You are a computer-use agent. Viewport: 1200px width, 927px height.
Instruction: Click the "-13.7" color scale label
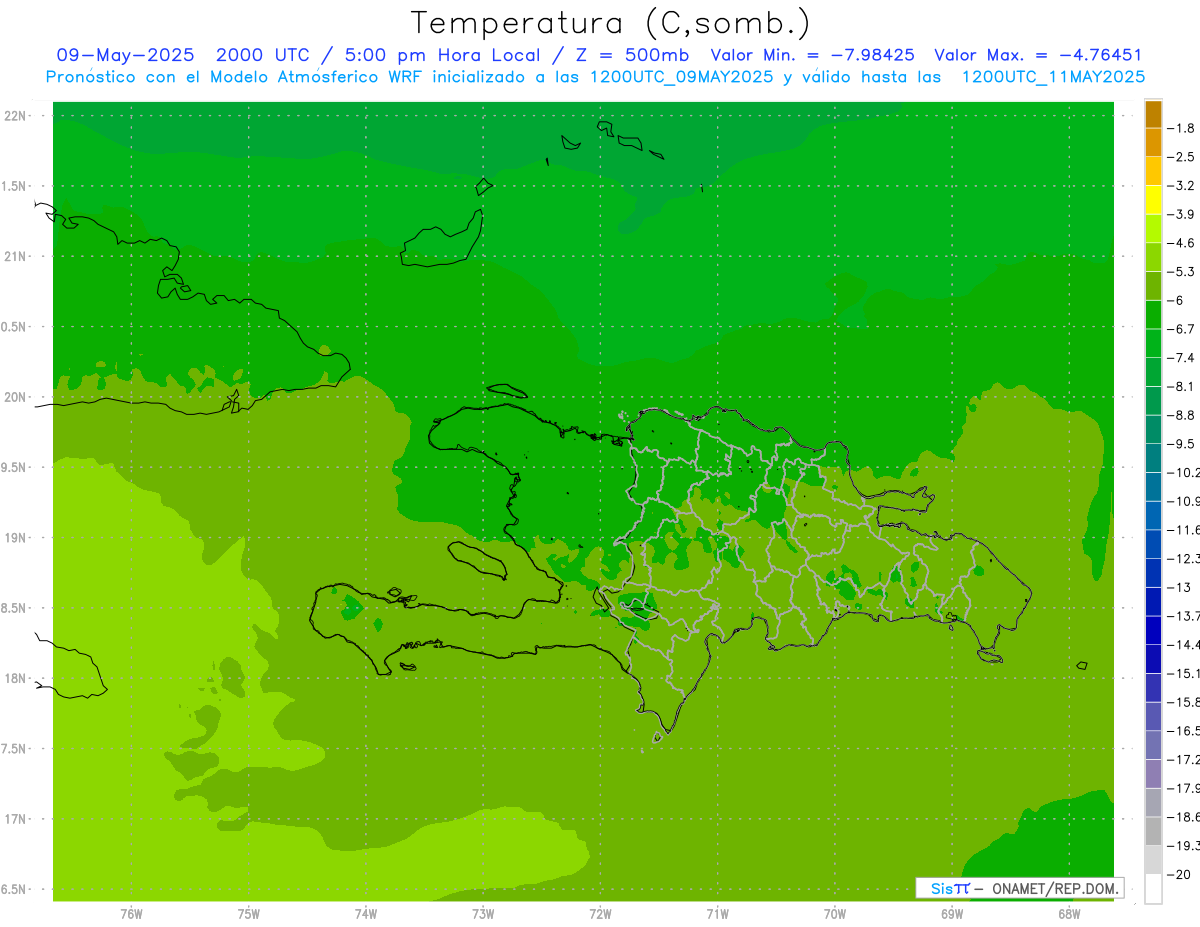pyautogui.click(x=1182, y=616)
